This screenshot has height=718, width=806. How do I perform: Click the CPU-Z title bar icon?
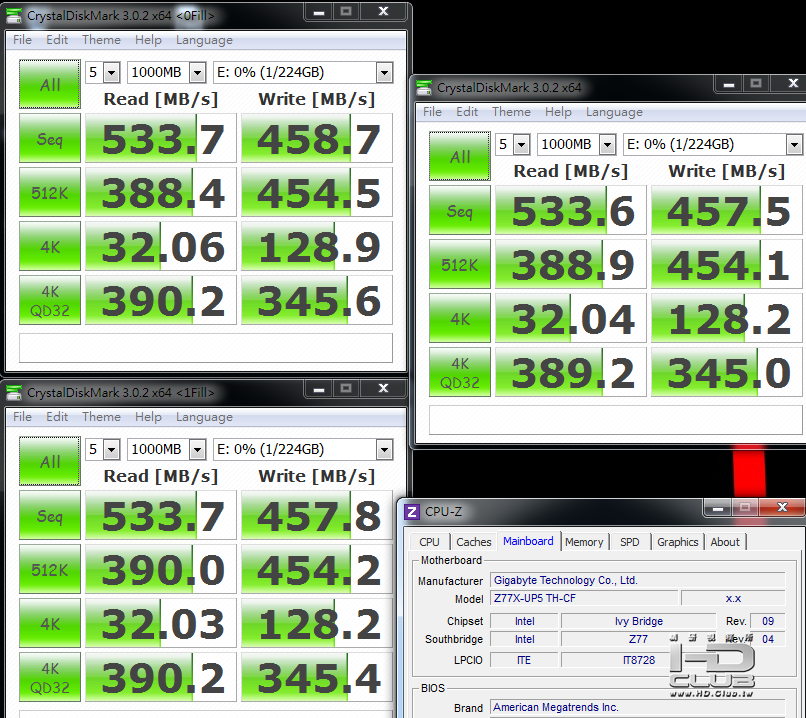[412, 512]
